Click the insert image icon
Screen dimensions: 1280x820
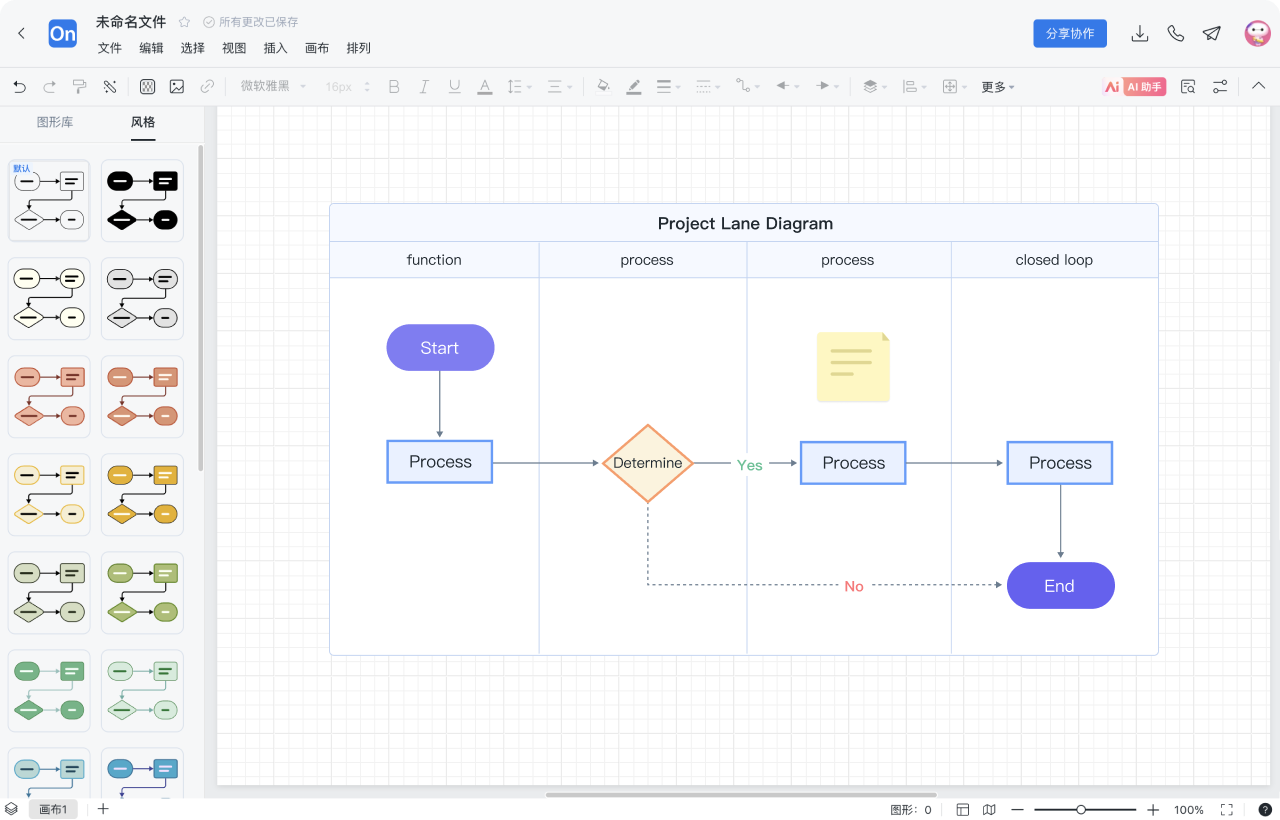pyautogui.click(x=177, y=87)
